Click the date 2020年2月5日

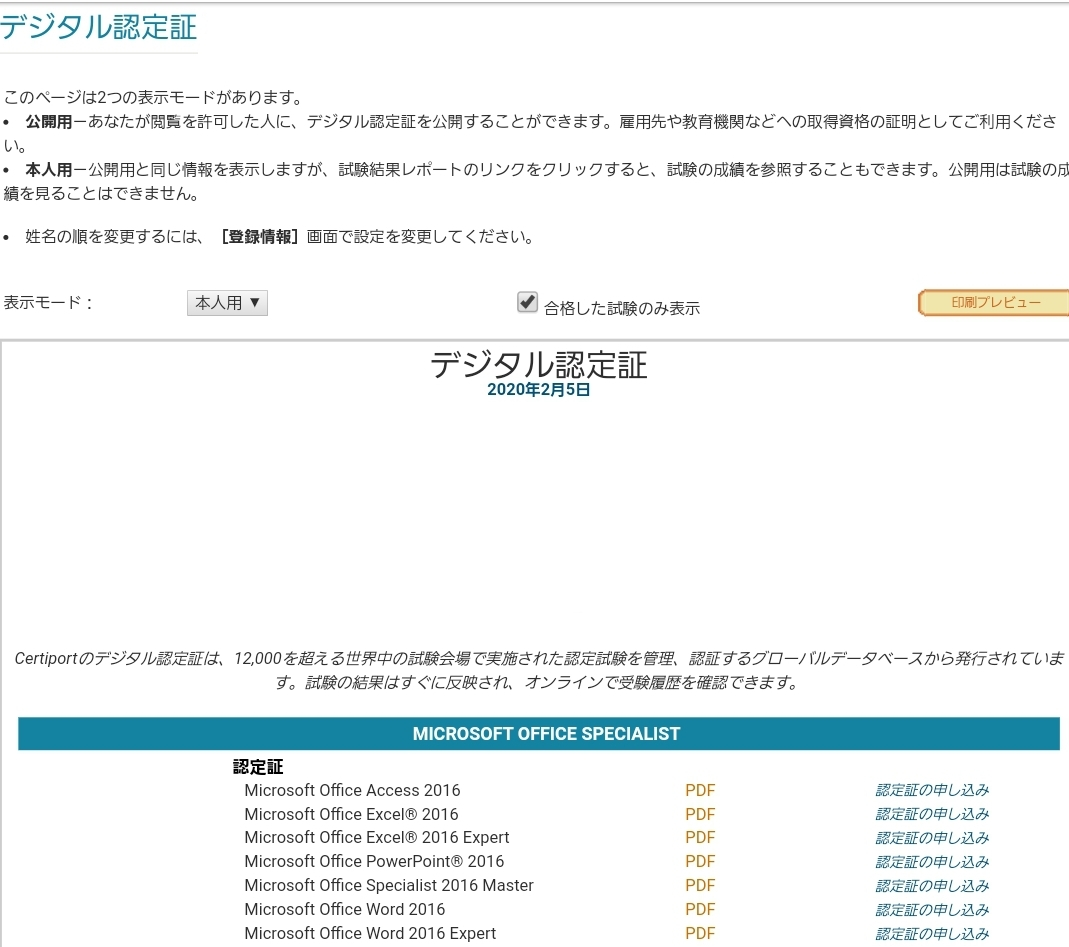539,389
